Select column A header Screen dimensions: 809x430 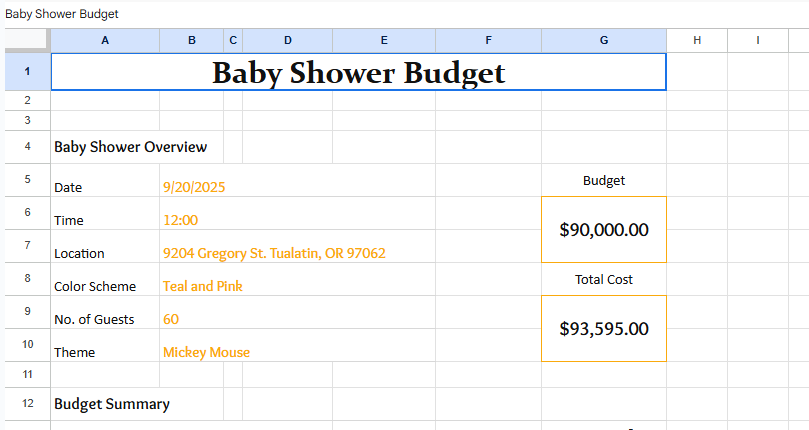[x=105, y=40]
